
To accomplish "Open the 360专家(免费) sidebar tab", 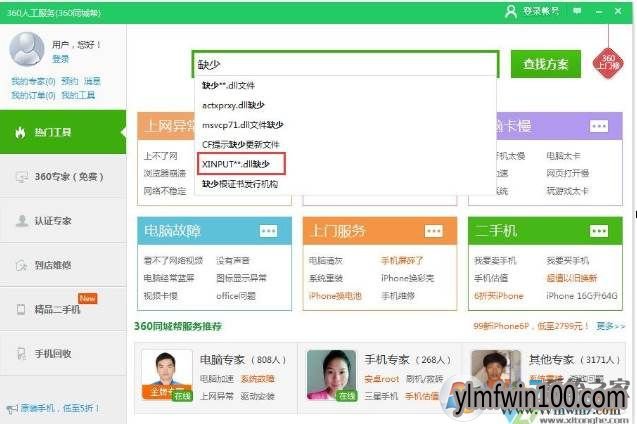I will (63, 177).
